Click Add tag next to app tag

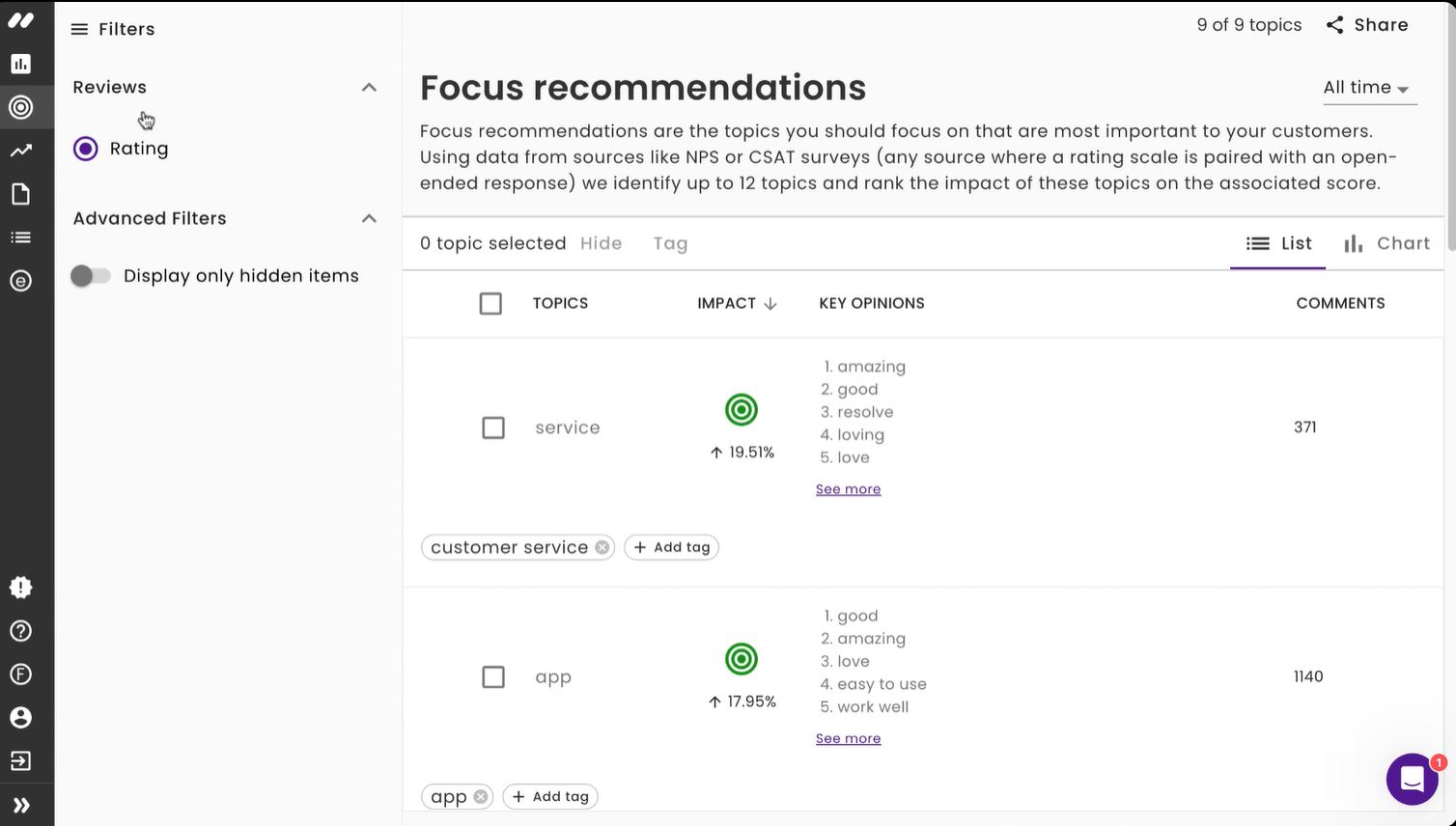[550, 797]
